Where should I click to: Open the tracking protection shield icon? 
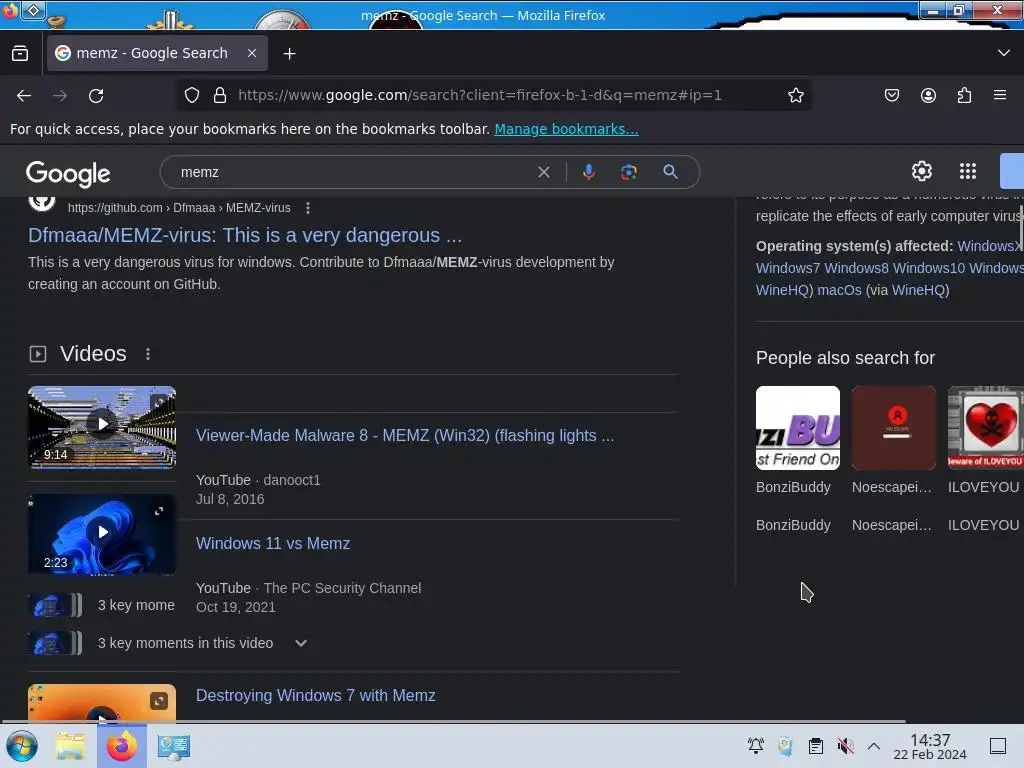191,95
